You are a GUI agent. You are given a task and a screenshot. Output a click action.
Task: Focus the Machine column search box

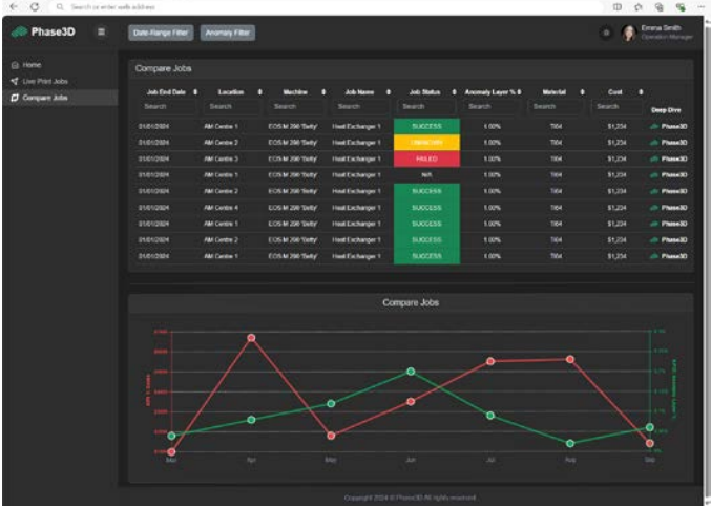(297, 106)
